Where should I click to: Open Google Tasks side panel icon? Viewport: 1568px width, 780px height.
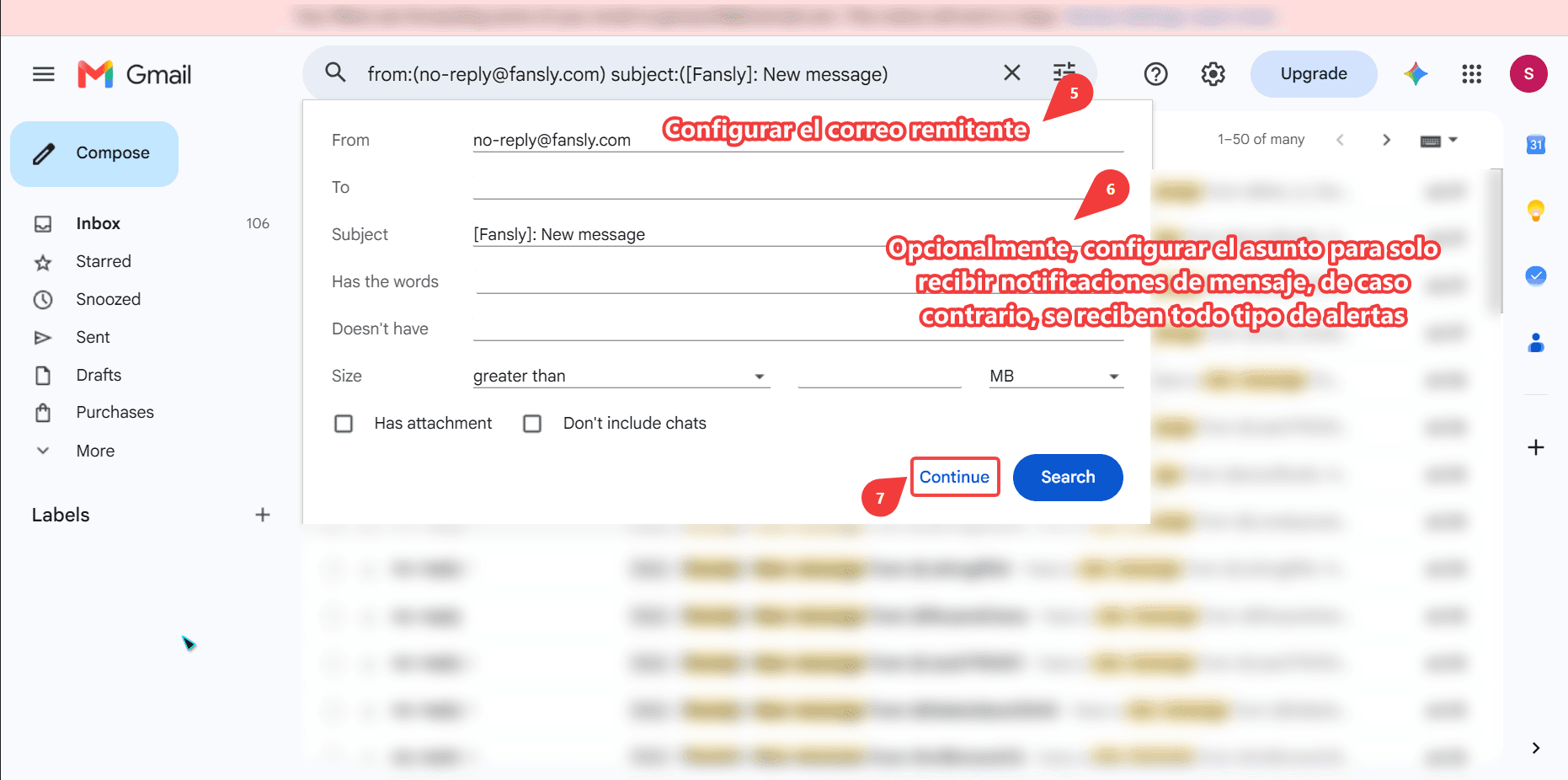pyautogui.click(x=1536, y=275)
